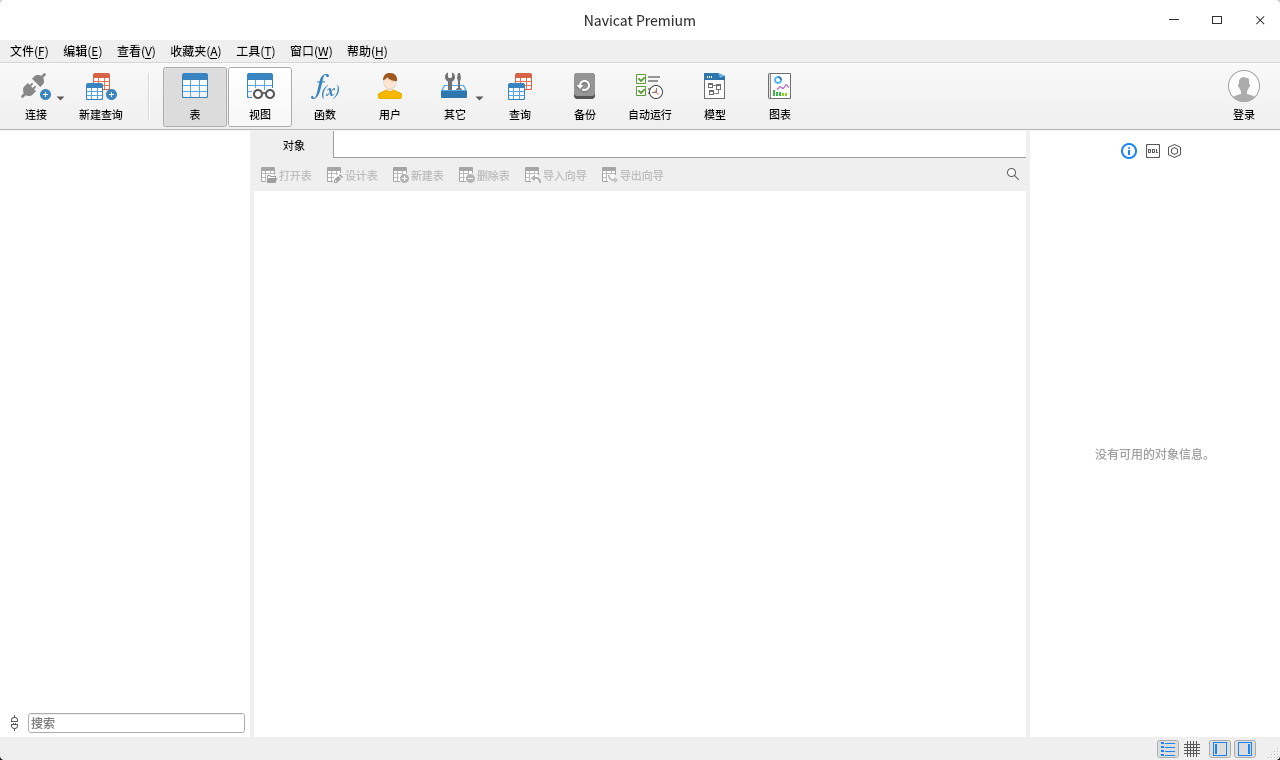Open the 文件(F) menu
This screenshot has width=1280, height=760.
coord(29,52)
